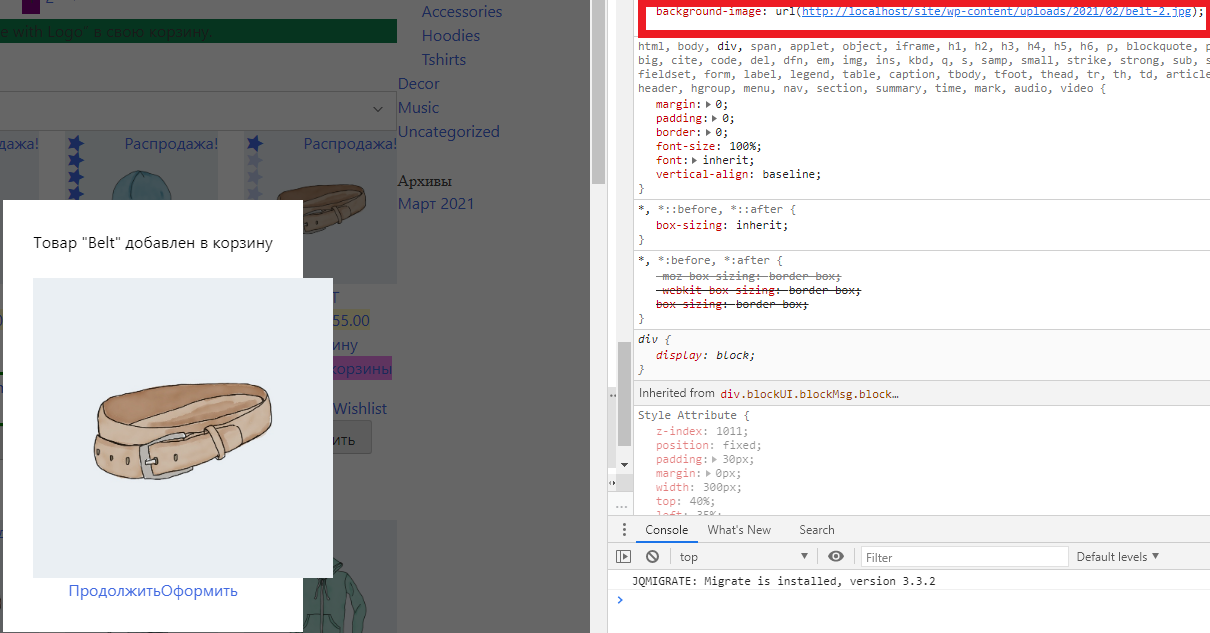
Task: Open the Accessories category link
Action: pyautogui.click(x=462, y=12)
